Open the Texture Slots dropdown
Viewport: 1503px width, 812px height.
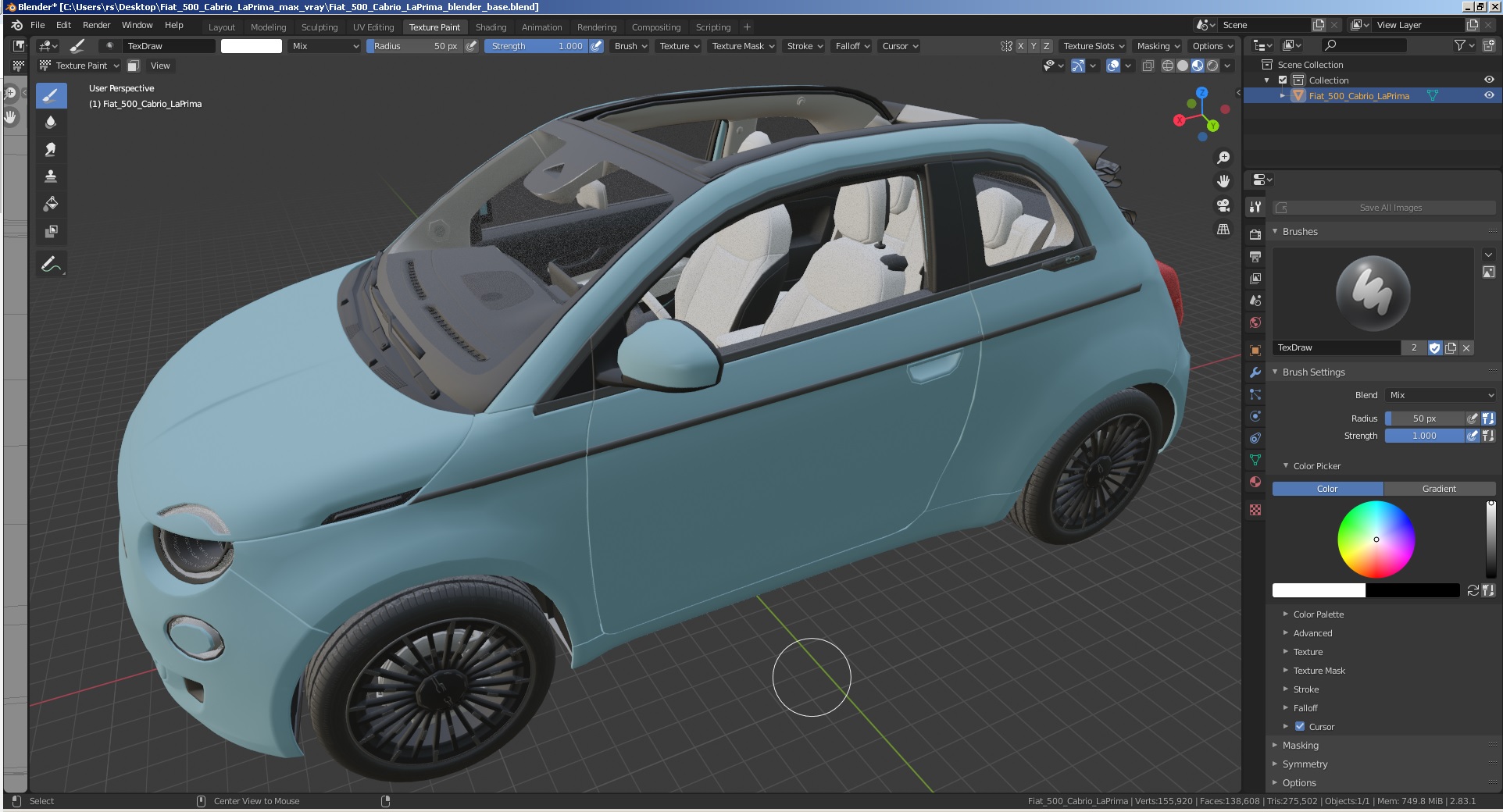click(x=1093, y=46)
